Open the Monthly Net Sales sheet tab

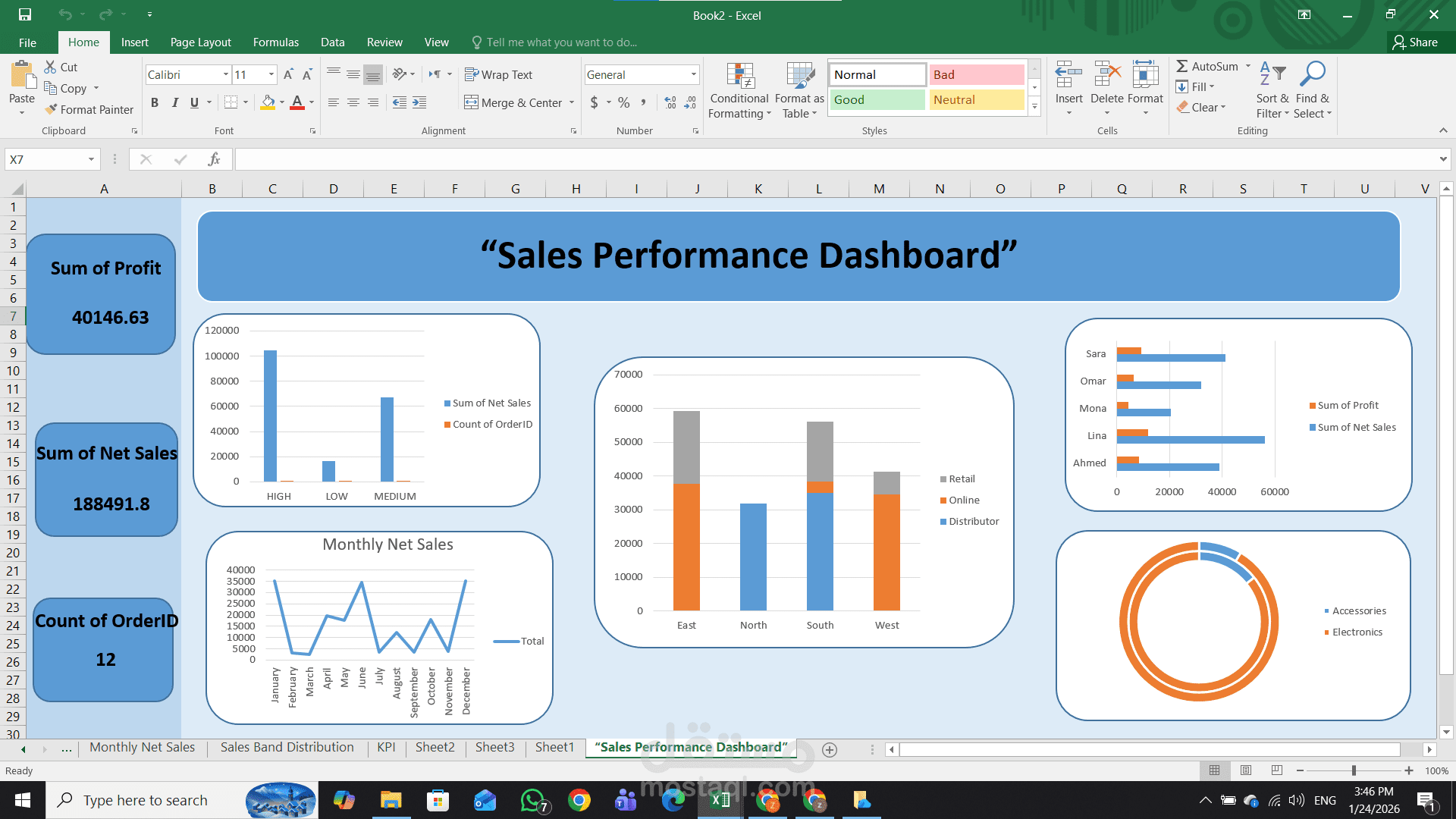tap(142, 747)
